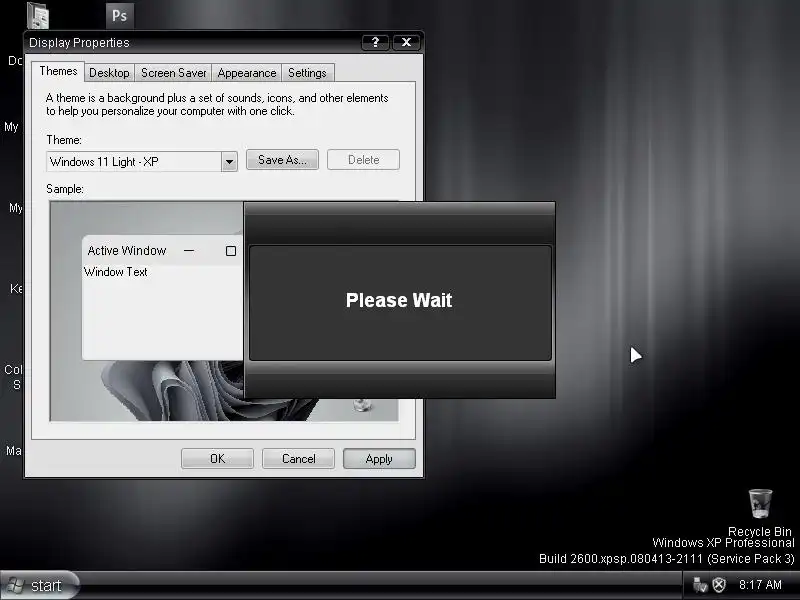Click the Cancel button
The image size is (800, 600).
tap(298, 459)
